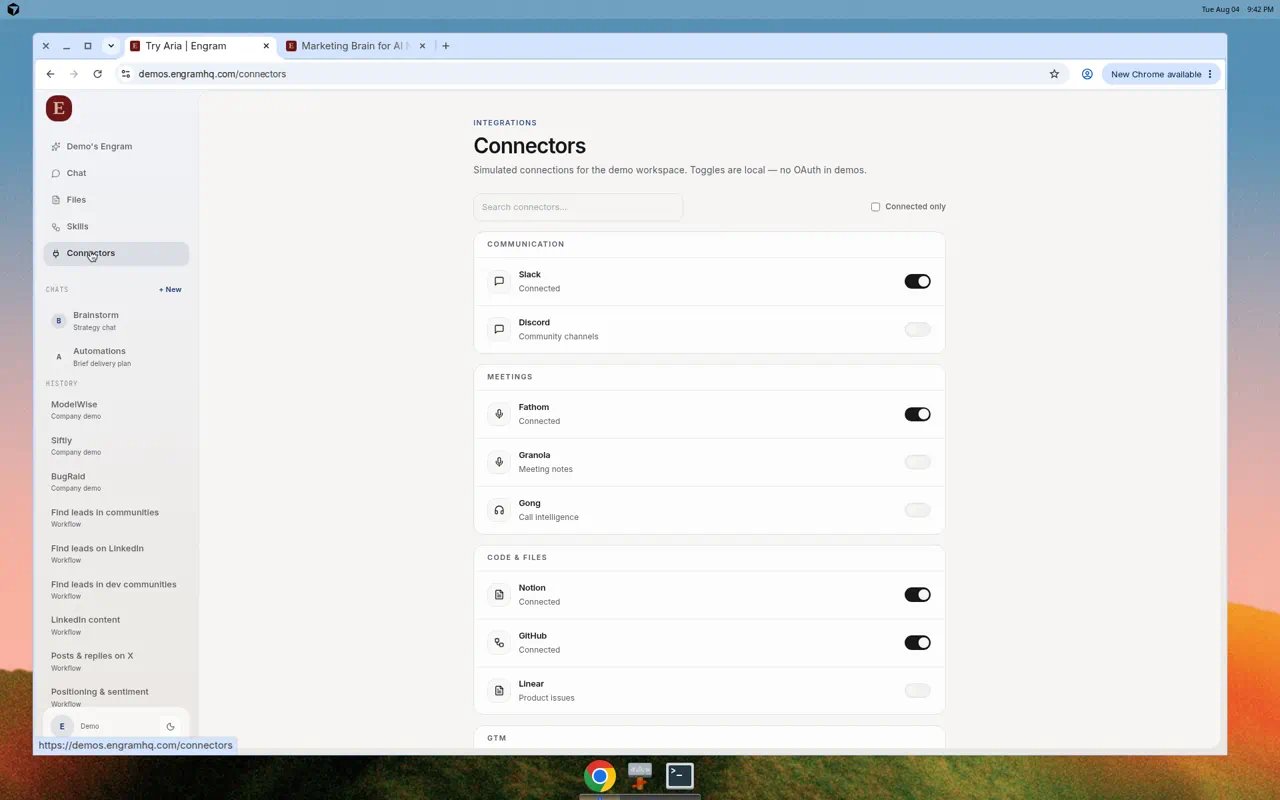Click the Fathom microphone icon
Image resolution: width=1280 pixels, height=800 pixels.
(x=499, y=414)
